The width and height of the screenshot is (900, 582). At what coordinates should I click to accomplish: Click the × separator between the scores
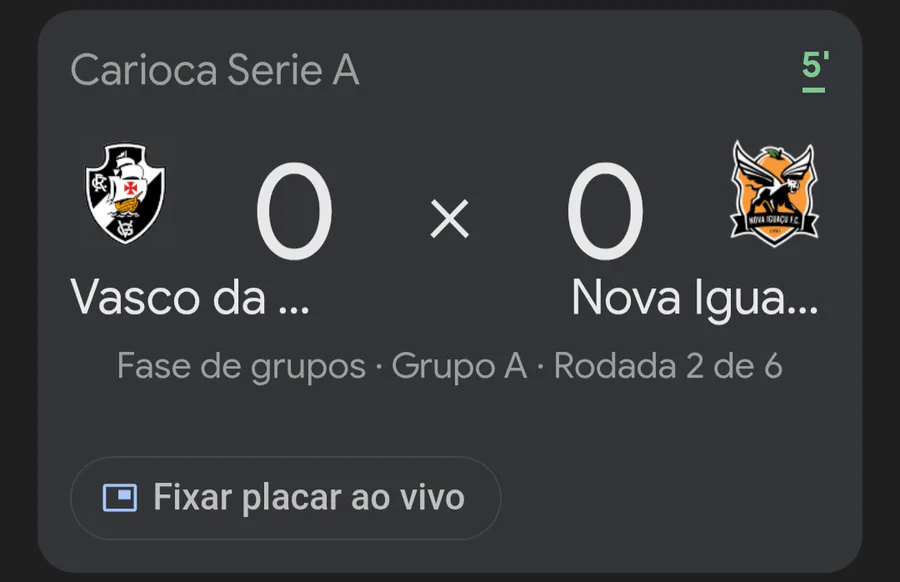449,218
